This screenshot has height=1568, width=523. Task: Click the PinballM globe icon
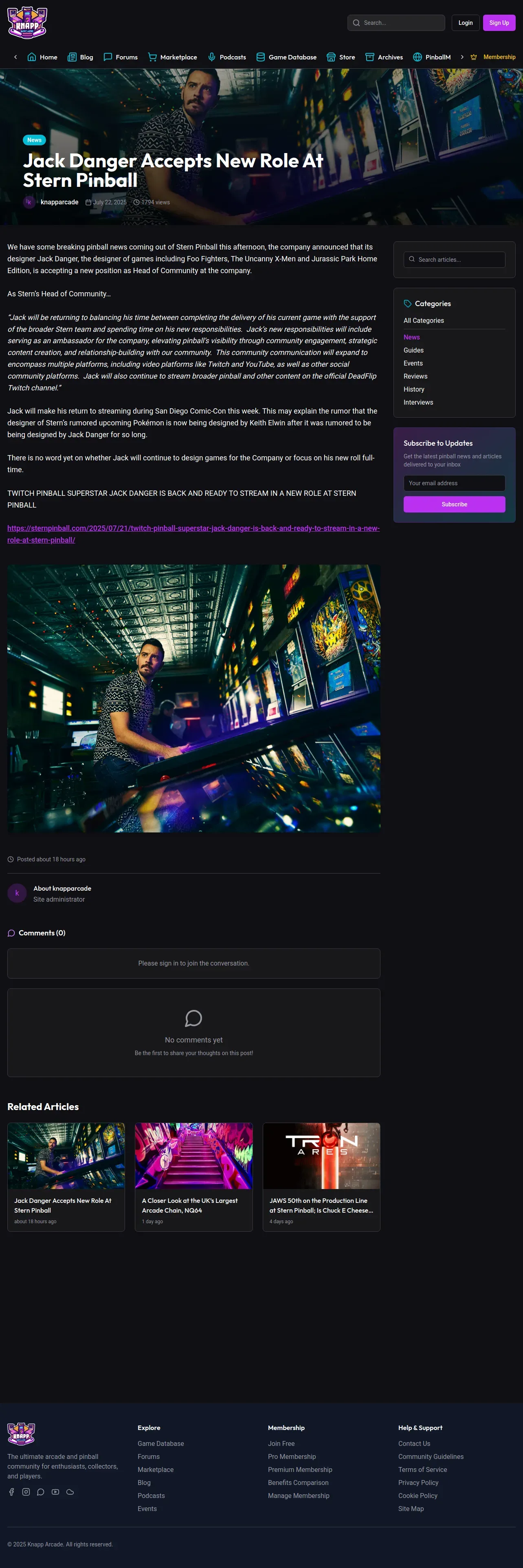(418, 57)
